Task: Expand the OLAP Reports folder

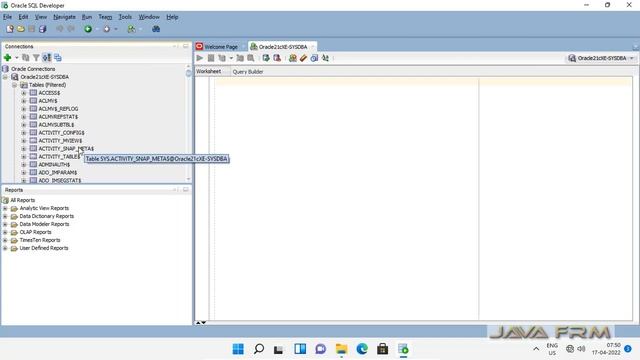Action: (x=5, y=232)
